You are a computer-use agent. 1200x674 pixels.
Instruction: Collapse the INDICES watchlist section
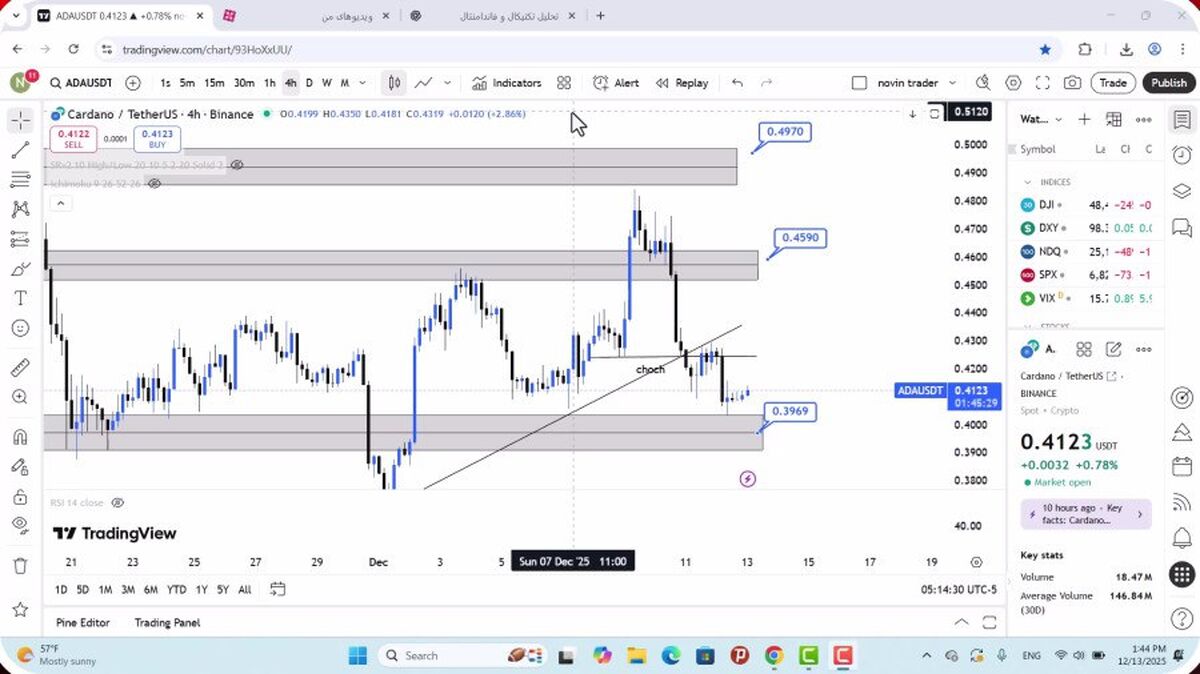click(x=1027, y=182)
